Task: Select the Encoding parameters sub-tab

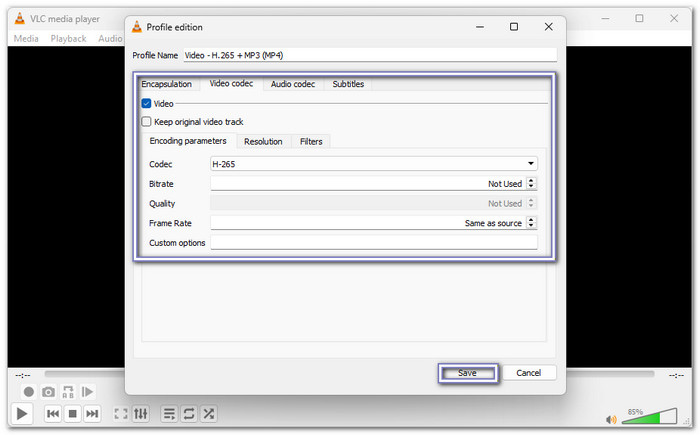Action: [x=188, y=141]
